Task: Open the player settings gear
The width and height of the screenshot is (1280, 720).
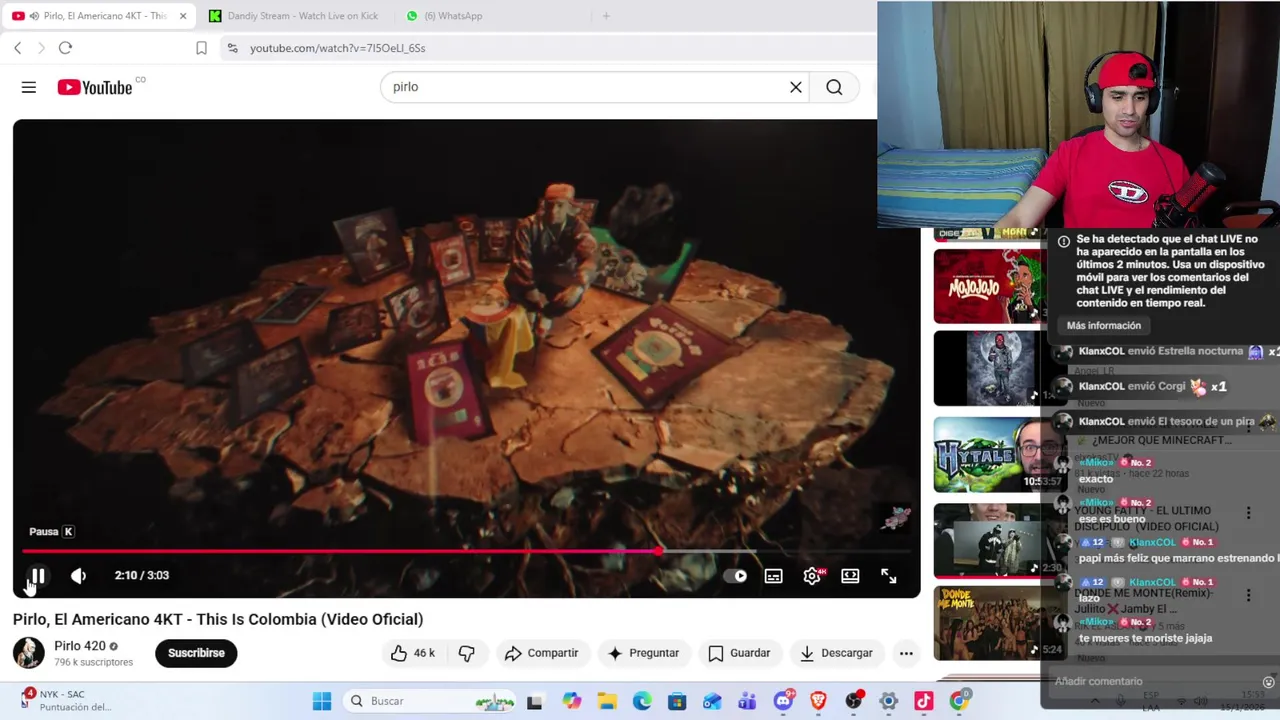Action: coord(812,576)
